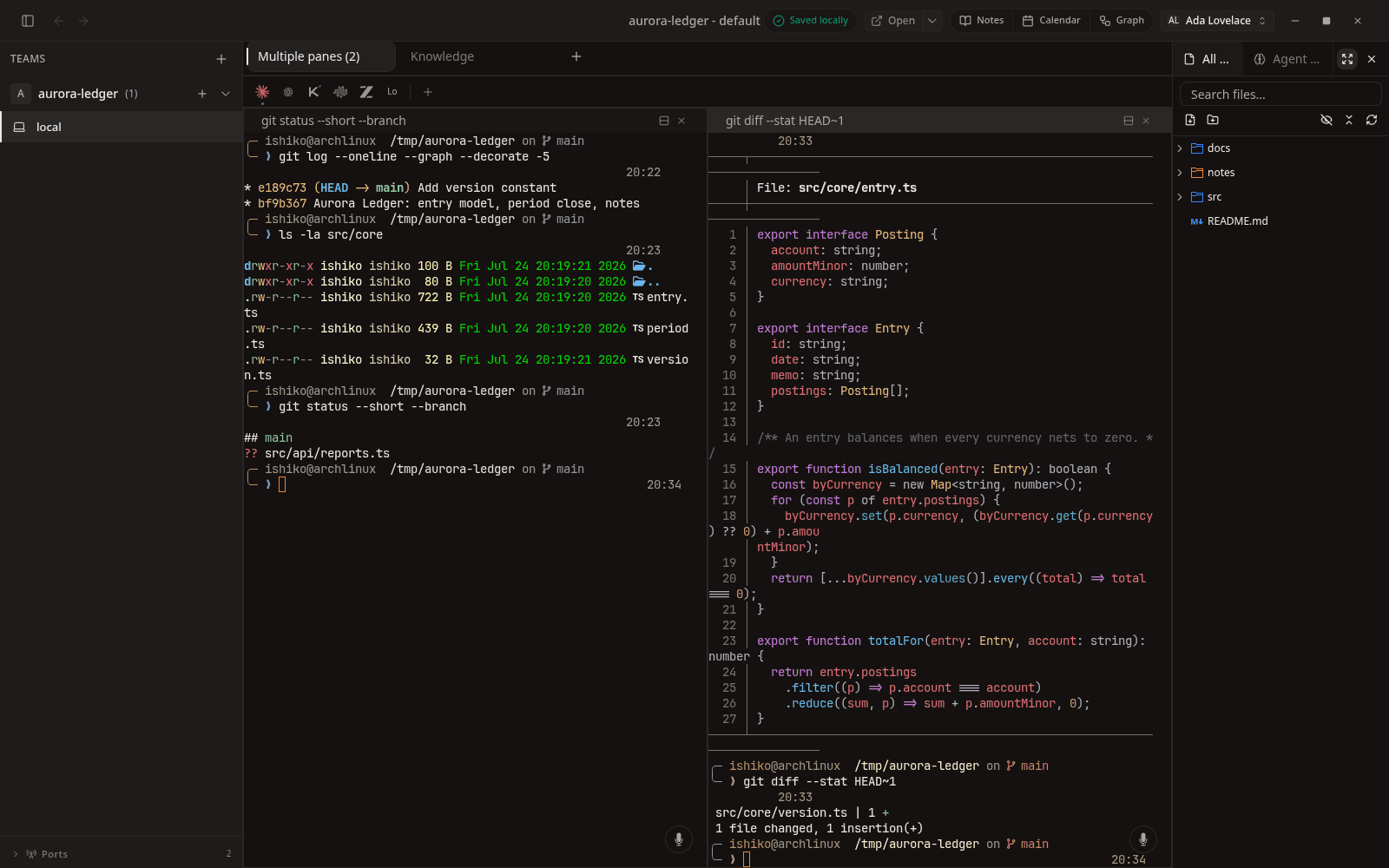
Task: Refresh the file tree
Action: (x=1372, y=120)
